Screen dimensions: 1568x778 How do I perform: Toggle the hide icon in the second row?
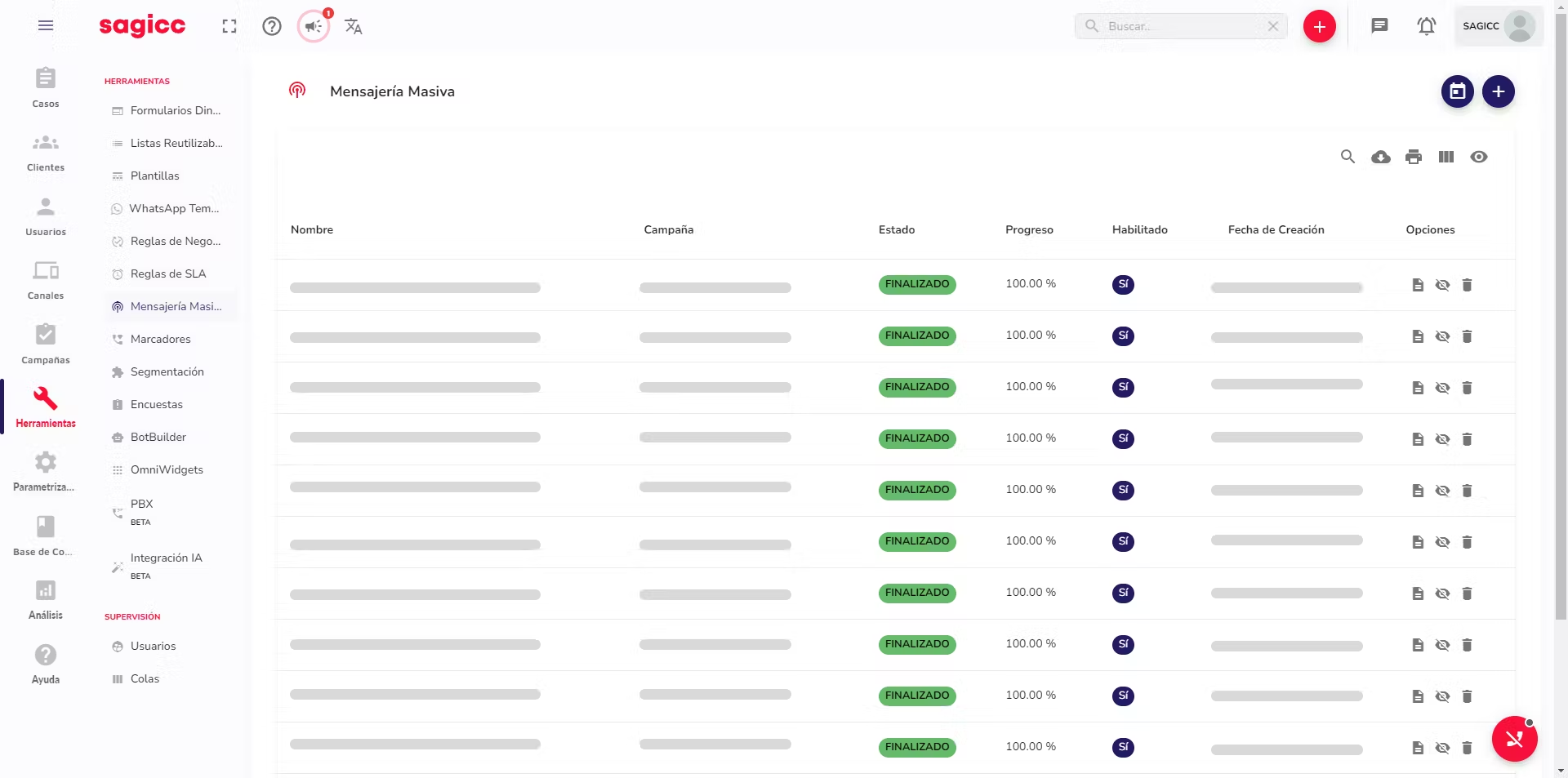tap(1442, 336)
